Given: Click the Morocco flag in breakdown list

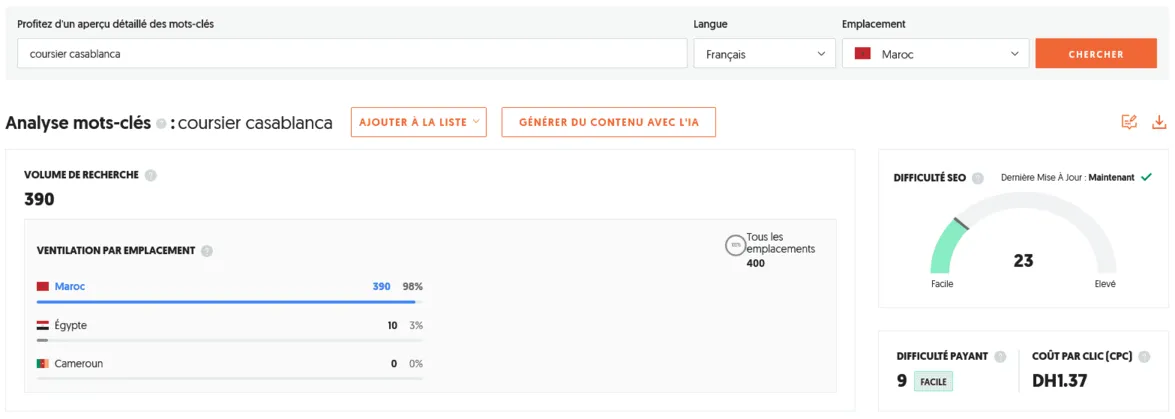Looking at the screenshot, I should pos(43,286).
